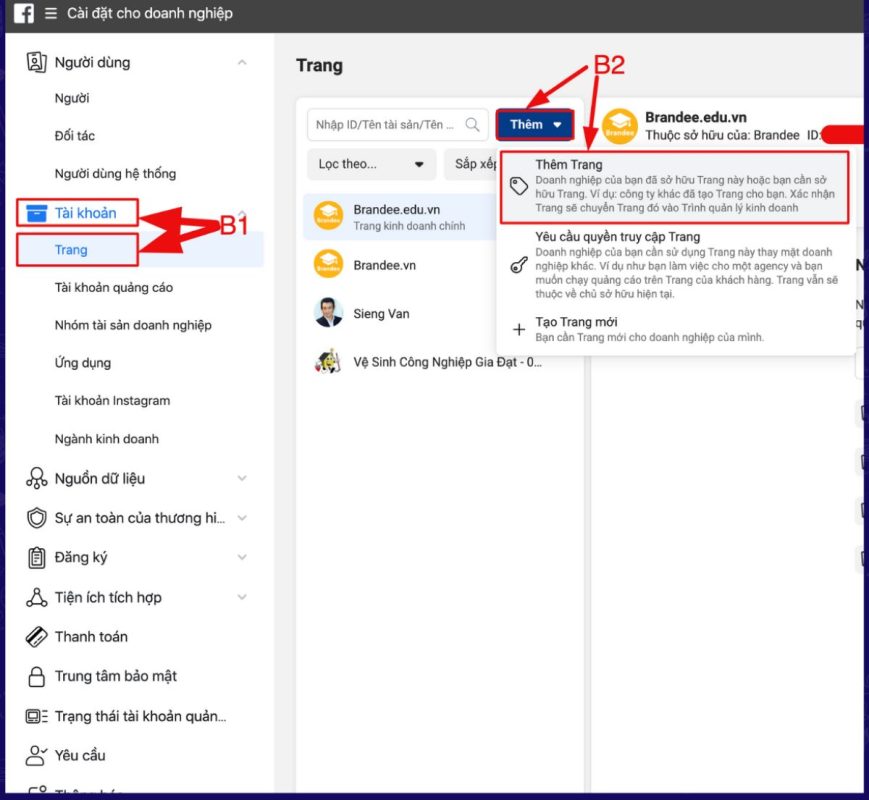The image size is (869, 800).
Task: Click the account status icon
Action: click(x=37, y=716)
